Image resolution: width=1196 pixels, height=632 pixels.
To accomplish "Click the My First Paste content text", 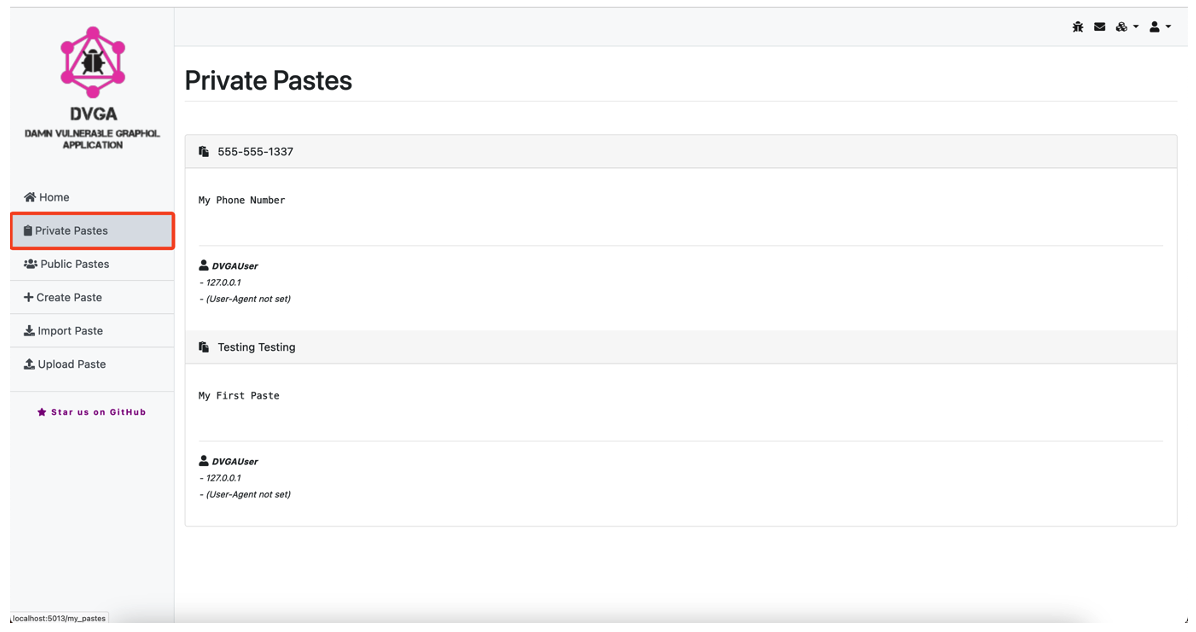I will point(239,396).
